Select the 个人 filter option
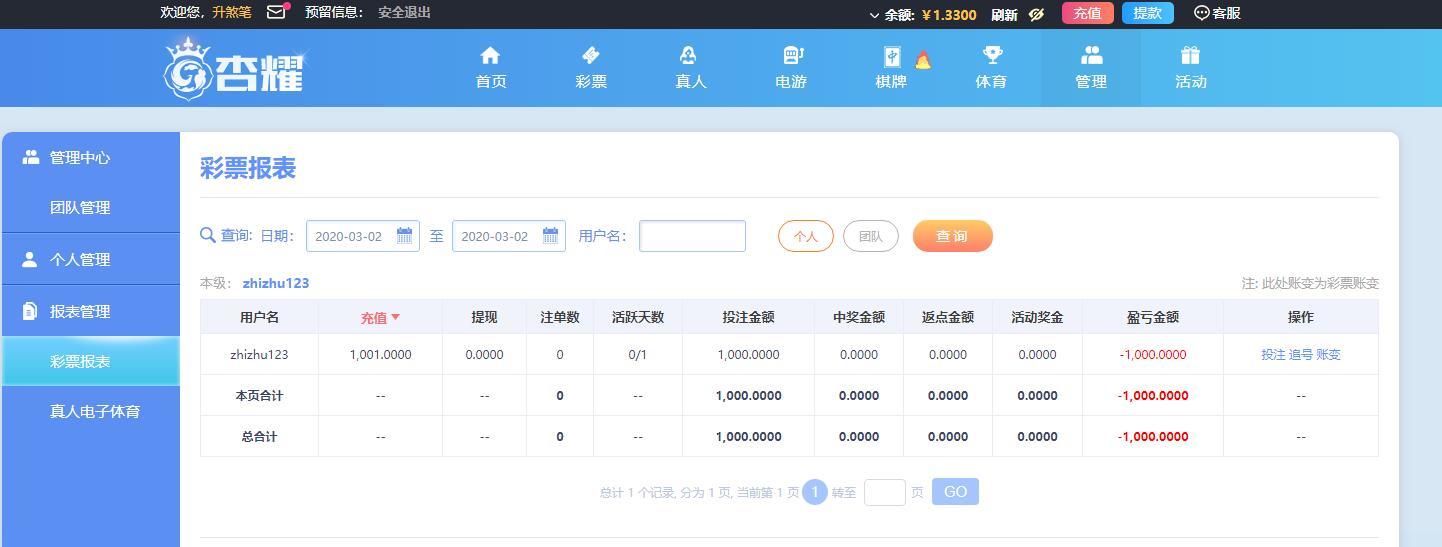The image size is (1442, 547). coord(806,236)
